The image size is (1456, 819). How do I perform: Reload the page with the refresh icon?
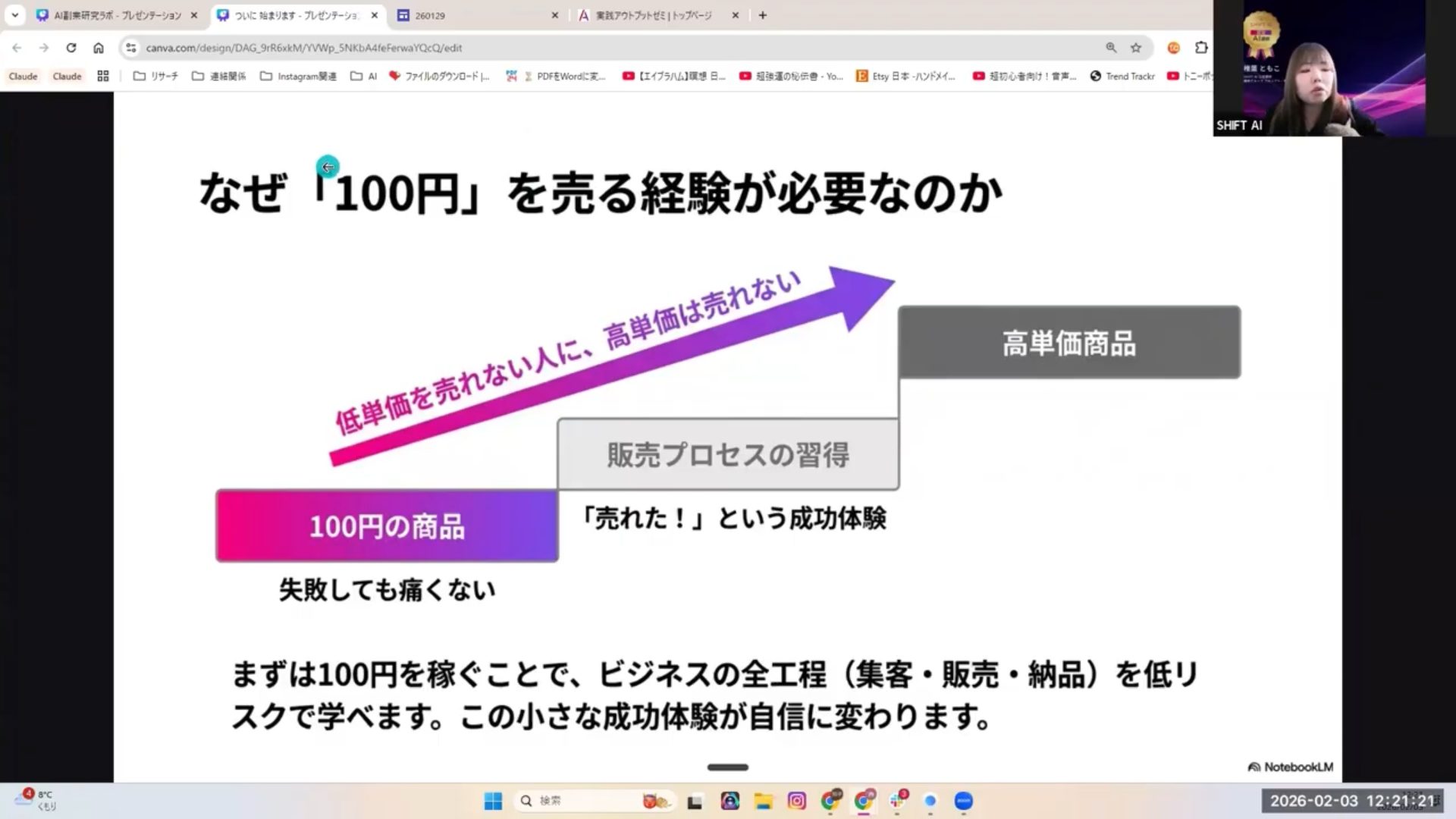point(71,48)
